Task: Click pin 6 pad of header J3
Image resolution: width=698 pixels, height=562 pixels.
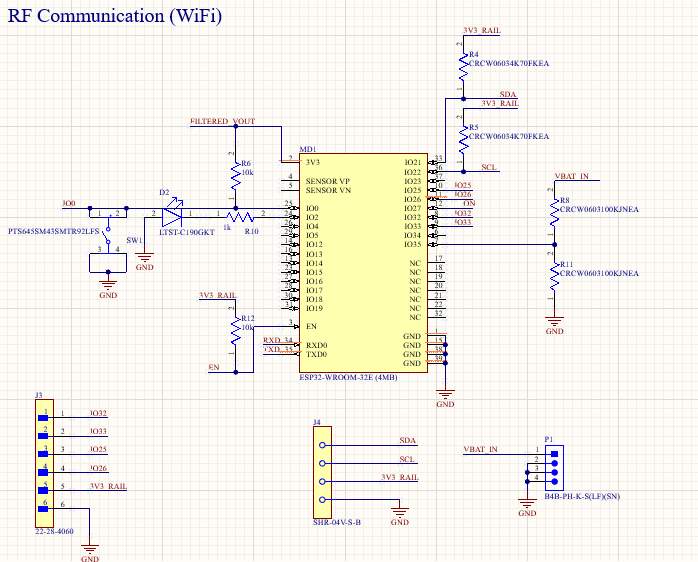Action: pos(43,509)
